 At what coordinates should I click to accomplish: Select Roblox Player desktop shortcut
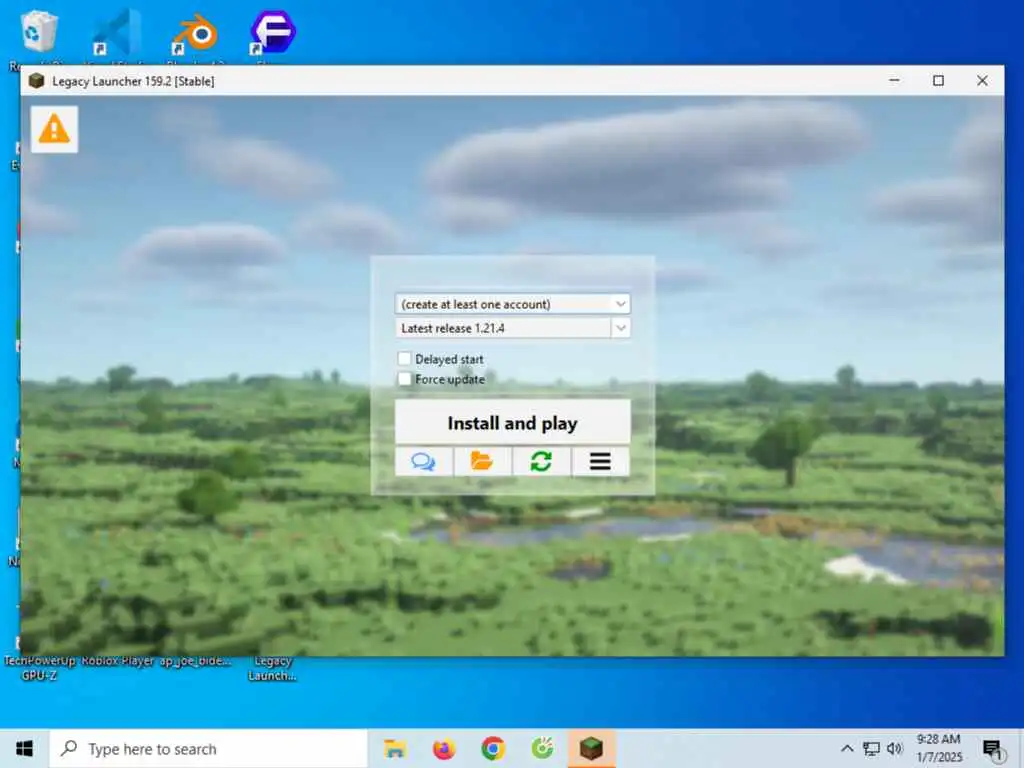click(118, 661)
